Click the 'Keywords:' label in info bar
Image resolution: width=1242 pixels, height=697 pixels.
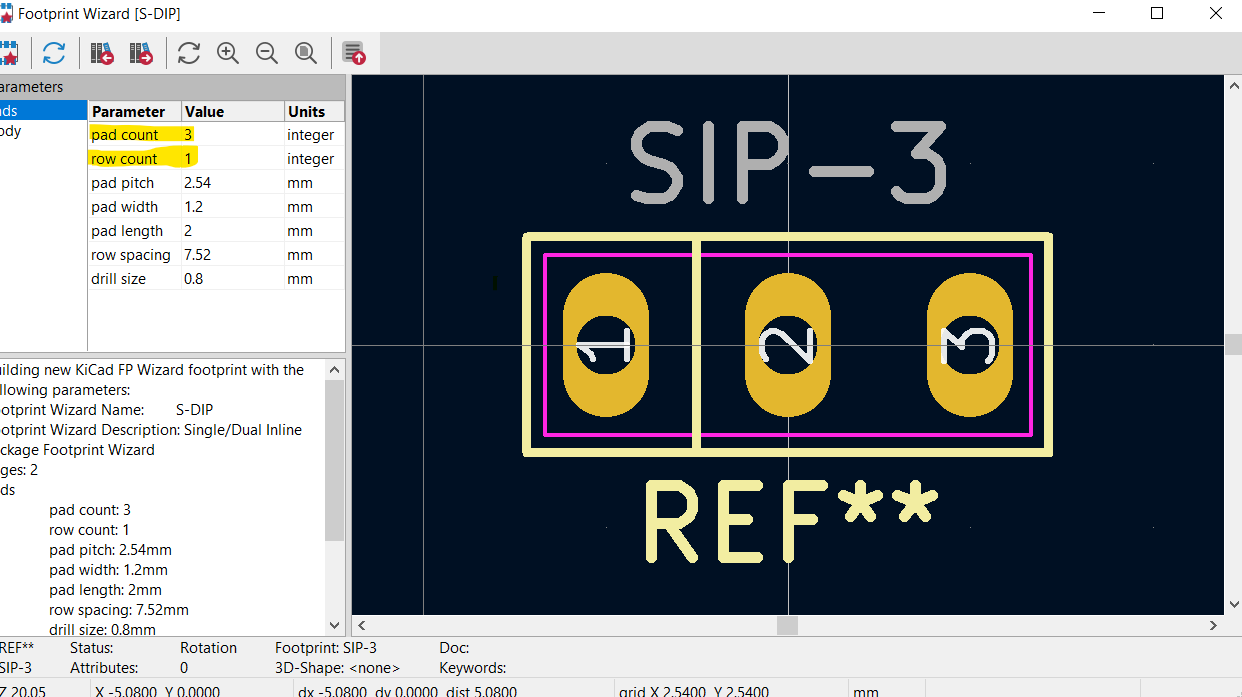click(x=472, y=668)
